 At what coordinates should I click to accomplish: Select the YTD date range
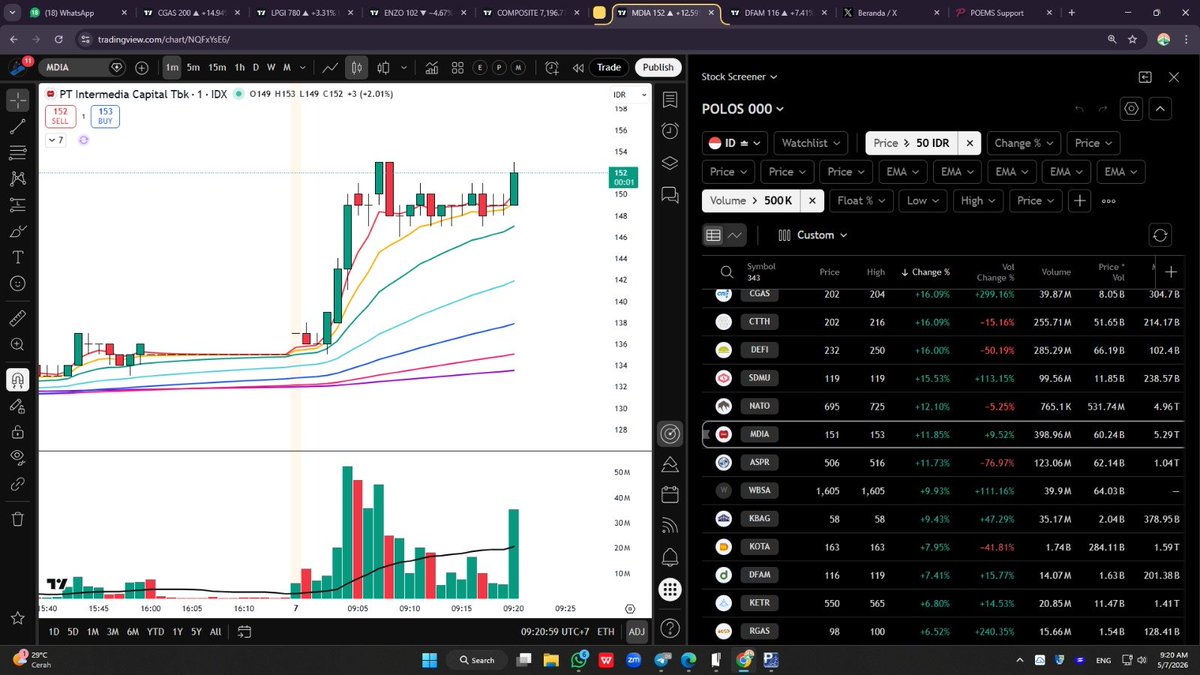pos(155,632)
